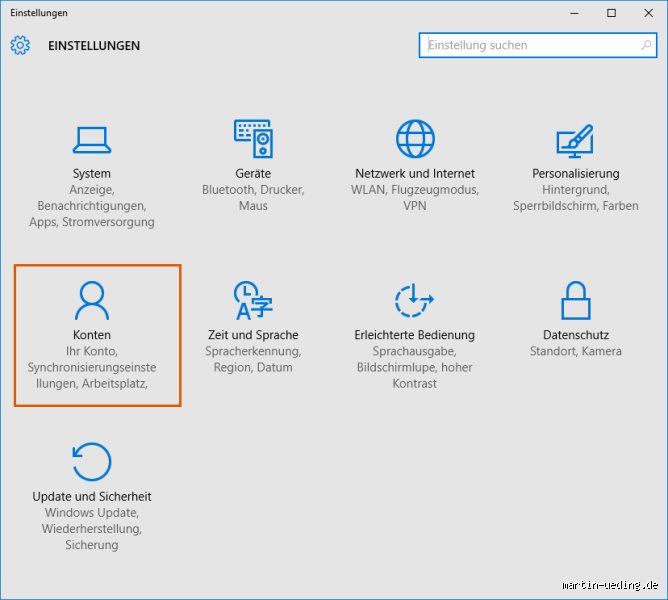Open the Zeit und Sprache icon
Viewport: 668px width, 600px height.
(x=253, y=300)
